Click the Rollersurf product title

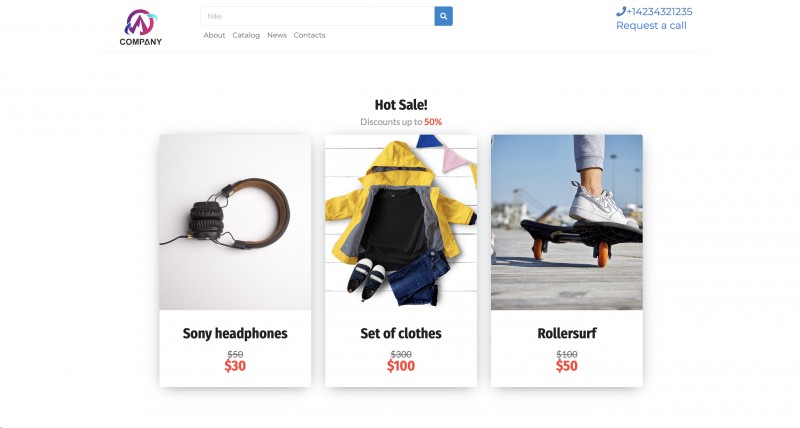pos(567,334)
